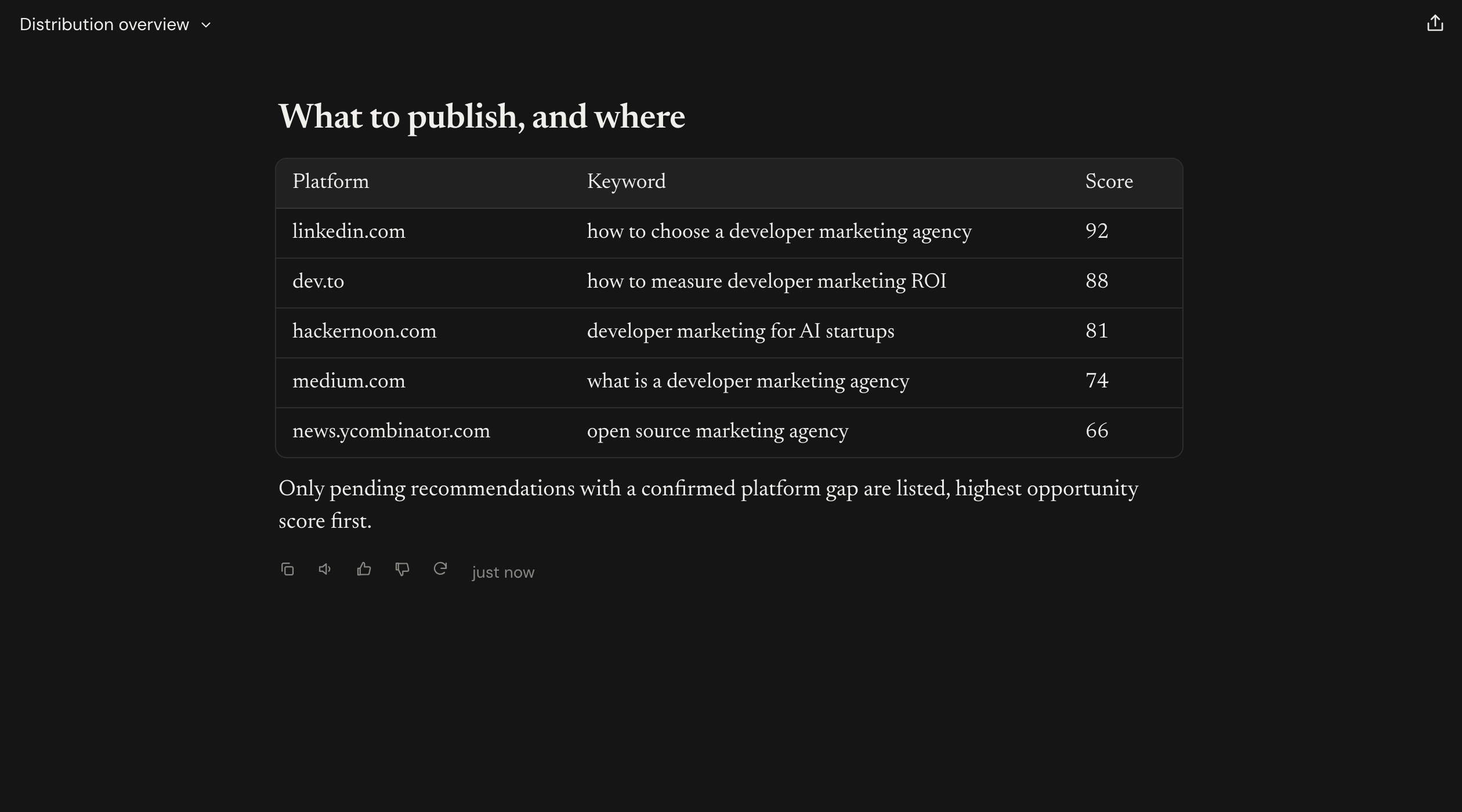The width and height of the screenshot is (1462, 812).
Task: Click the score value 88
Action: [x=1096, y=281]
